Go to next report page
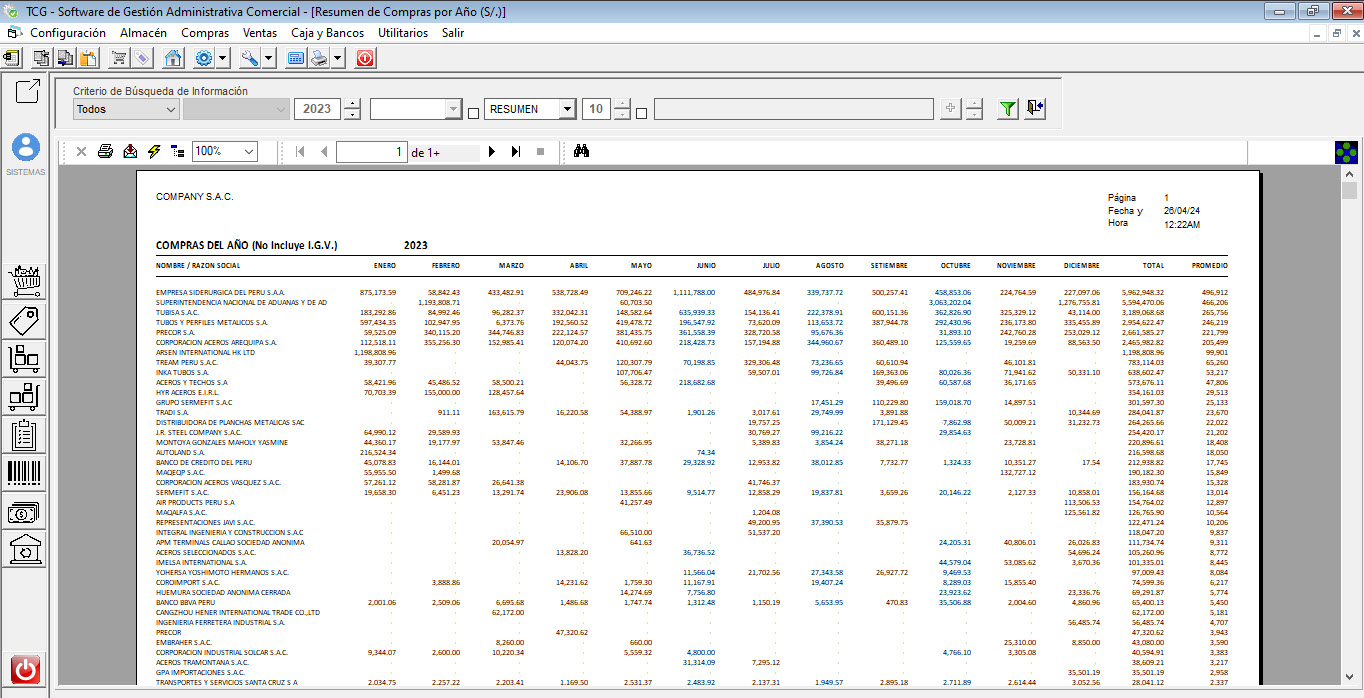1364x698 pixels. 491,152
